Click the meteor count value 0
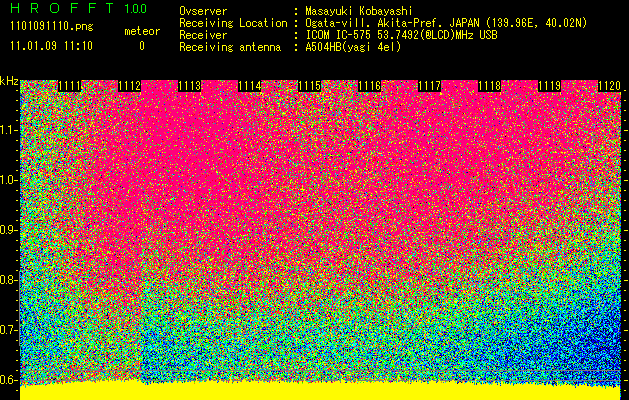This screenshot has width=629, height=400. pos(142,46)
